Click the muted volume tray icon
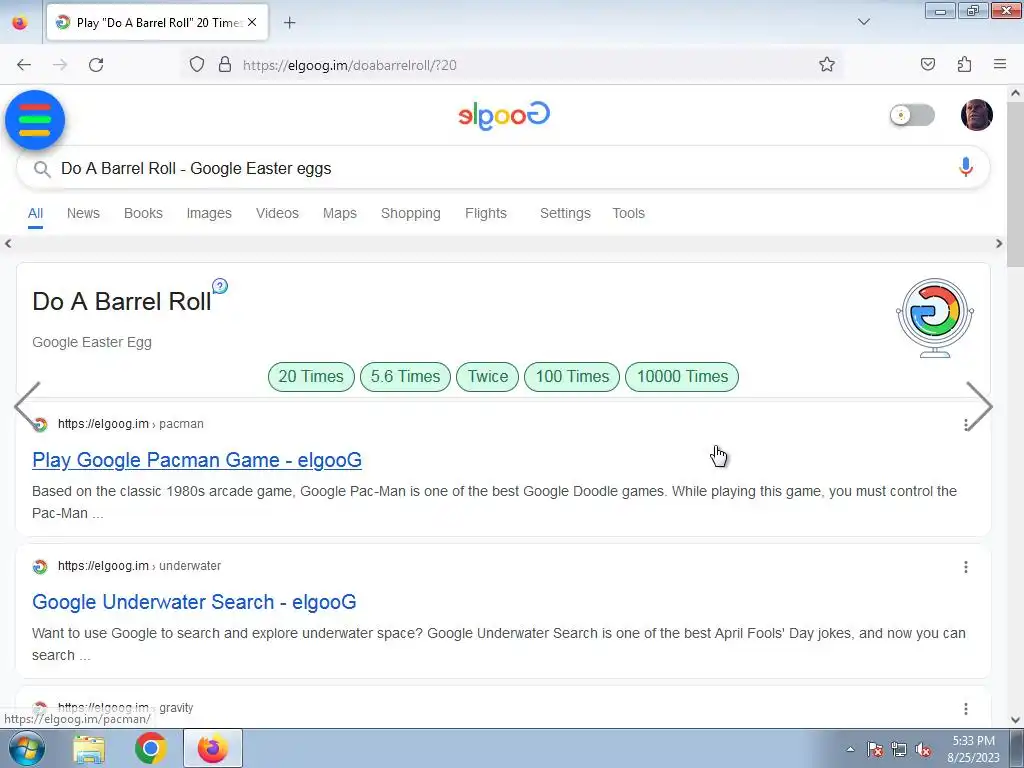Viewport: 1024px width, 768px height. [x=923, y=749]
